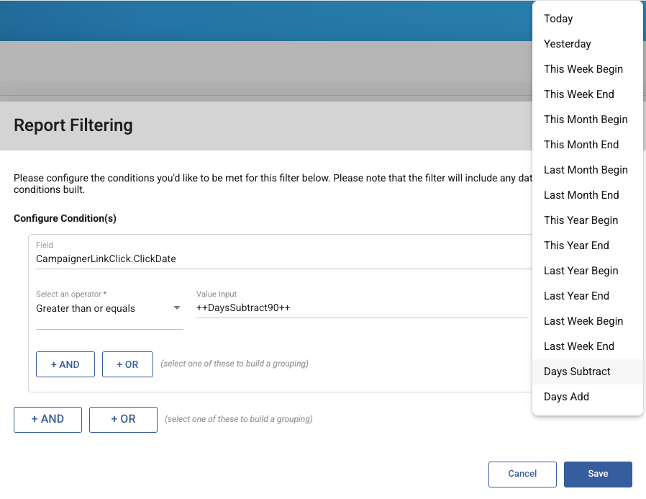Pick Last Week Begin option
Screen dimensions: 646x499
[x=587, y=321]
